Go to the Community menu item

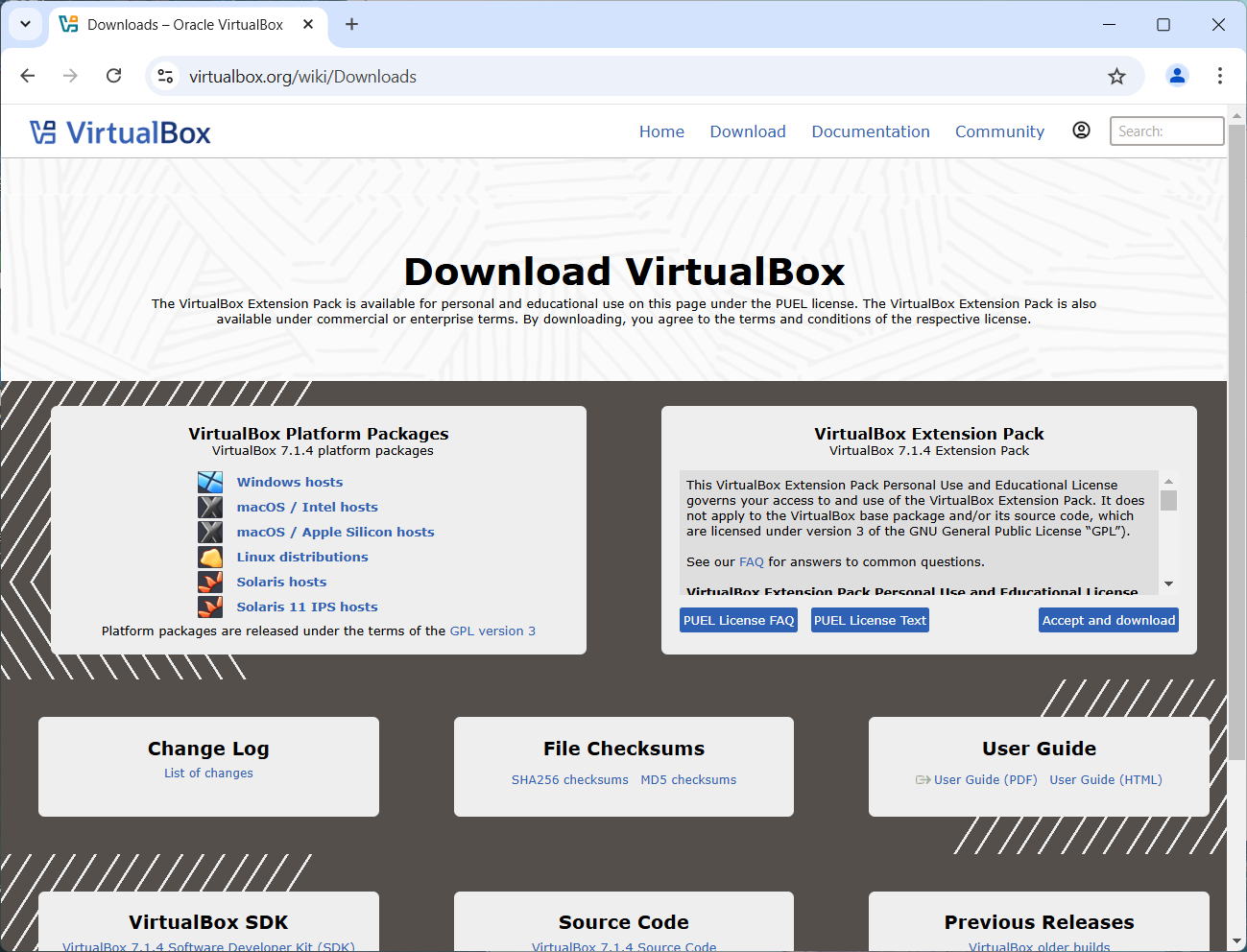tap(999, 131)
